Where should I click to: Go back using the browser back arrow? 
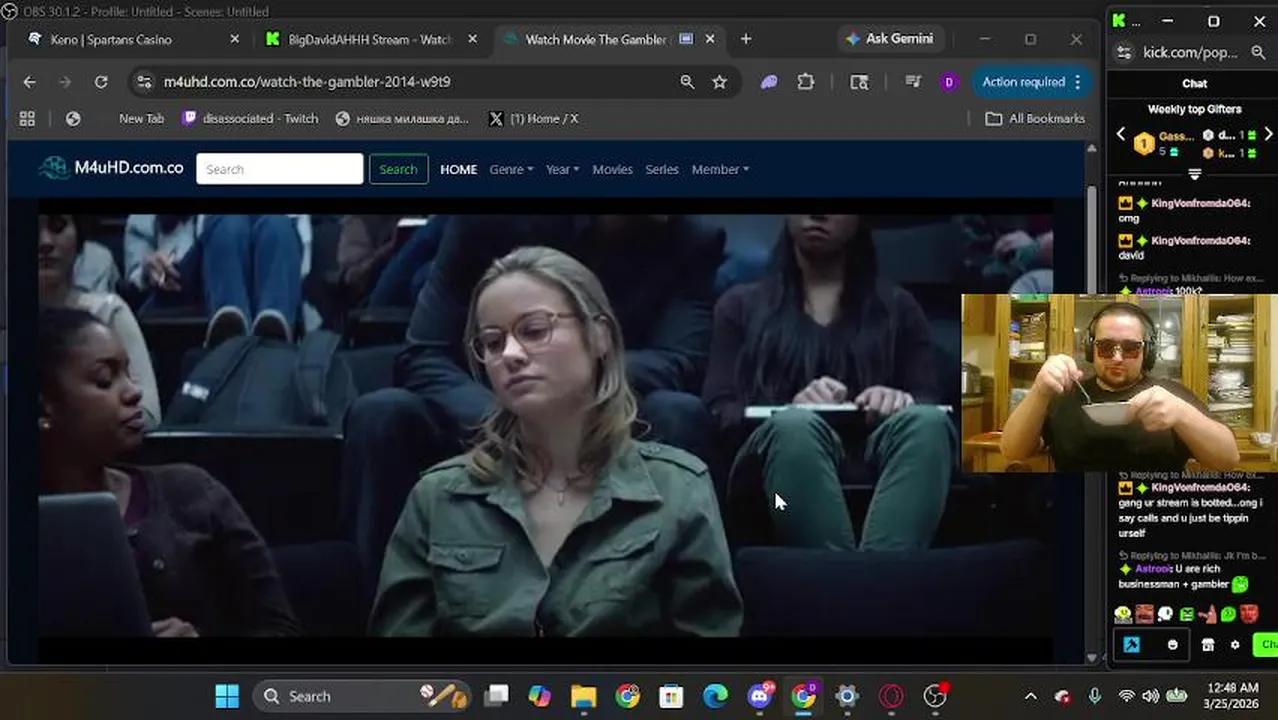point(29,82)
